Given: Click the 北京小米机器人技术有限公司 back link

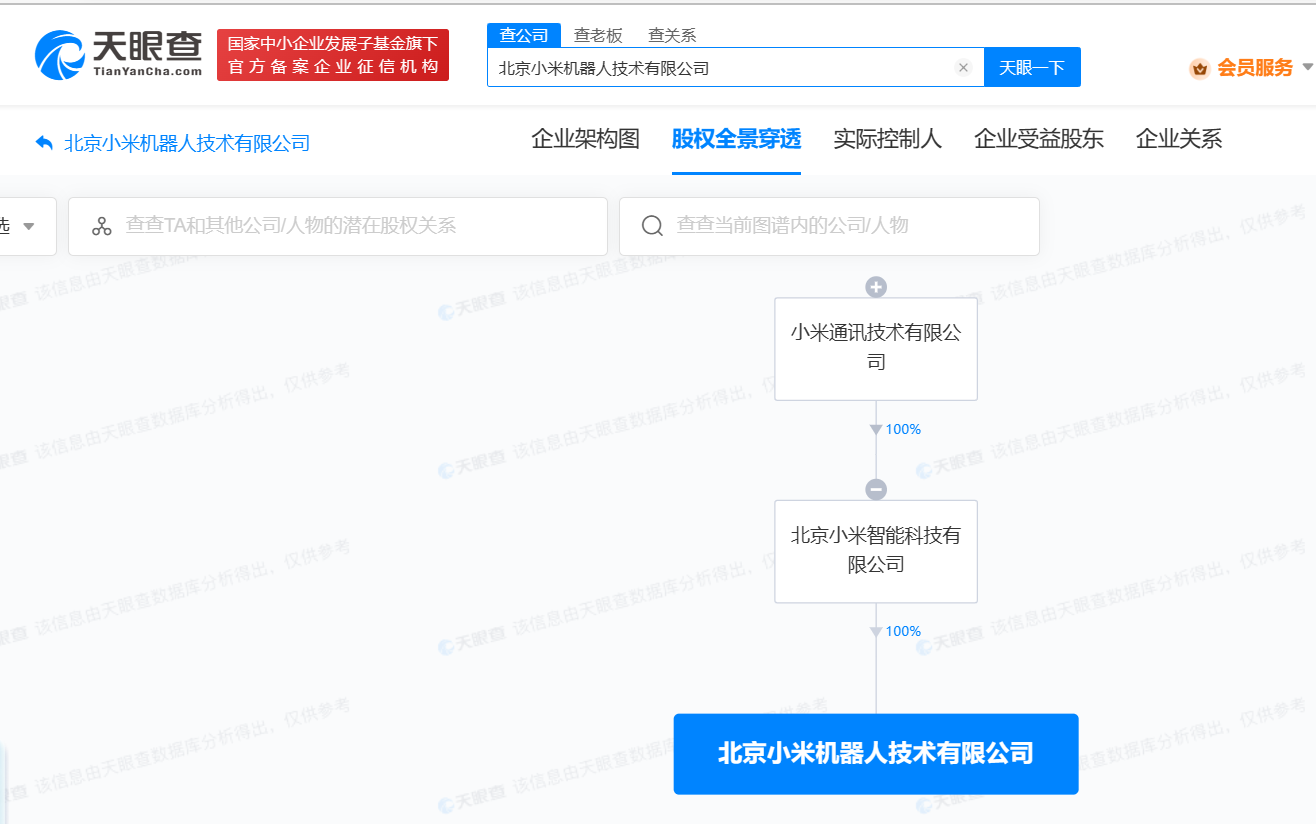Looking at the screenshot, I should pos(187,143).
